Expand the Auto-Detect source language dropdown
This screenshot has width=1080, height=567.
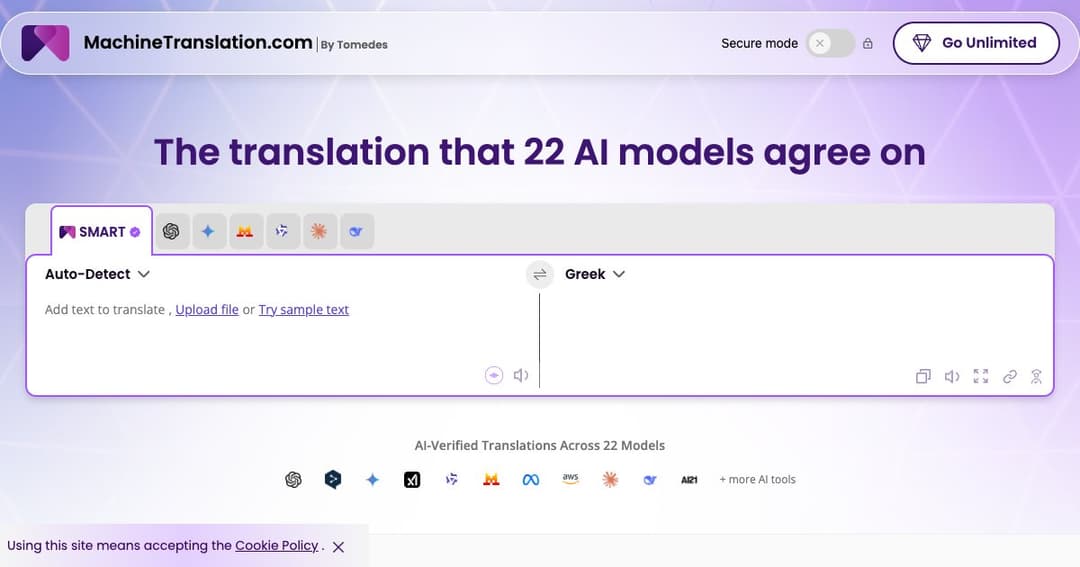[x=97, y=274]
